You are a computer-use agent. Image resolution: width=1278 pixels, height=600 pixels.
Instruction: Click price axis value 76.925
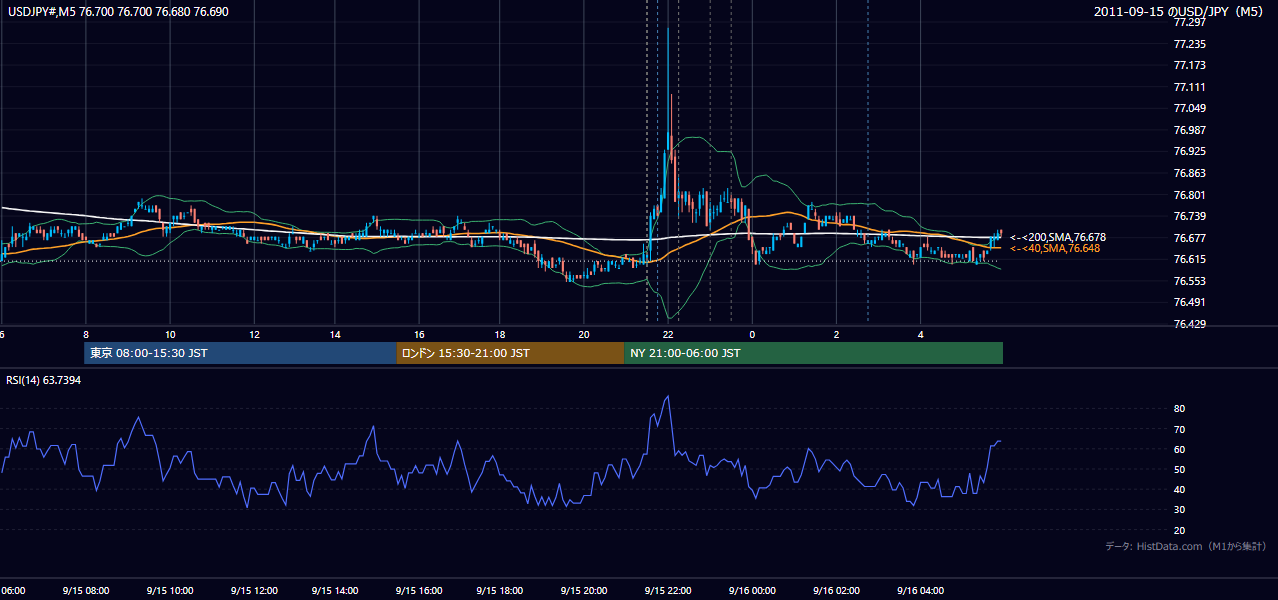pyautogui.click(x=1190, y=151)
